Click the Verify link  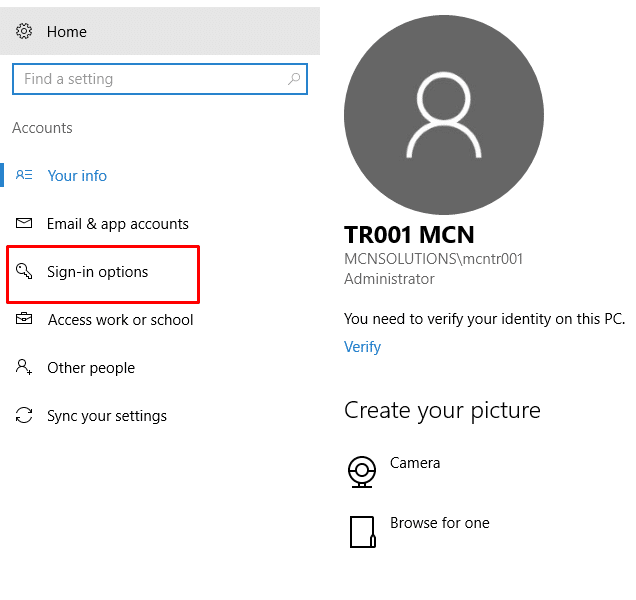(362, 347)
